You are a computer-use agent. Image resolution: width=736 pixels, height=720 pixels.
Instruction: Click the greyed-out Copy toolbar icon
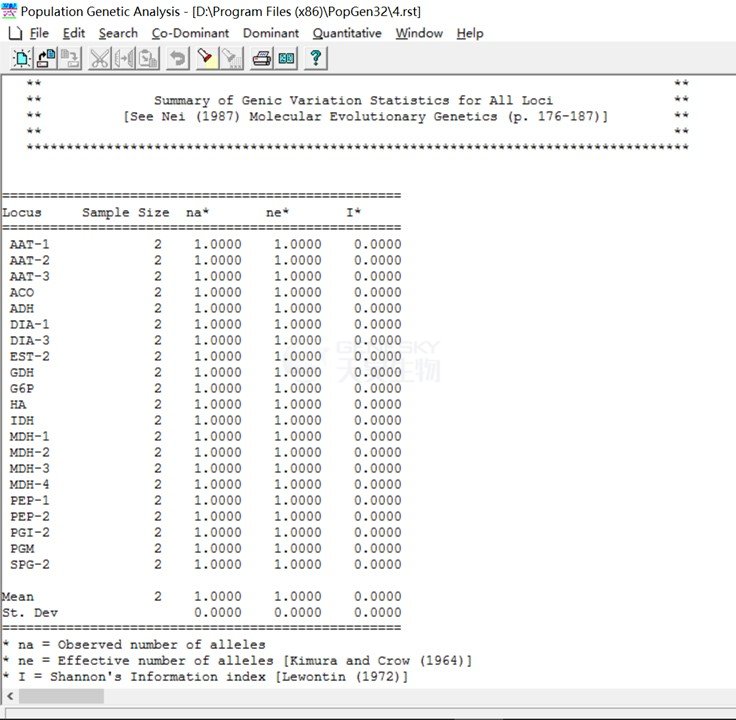point(124,59)
